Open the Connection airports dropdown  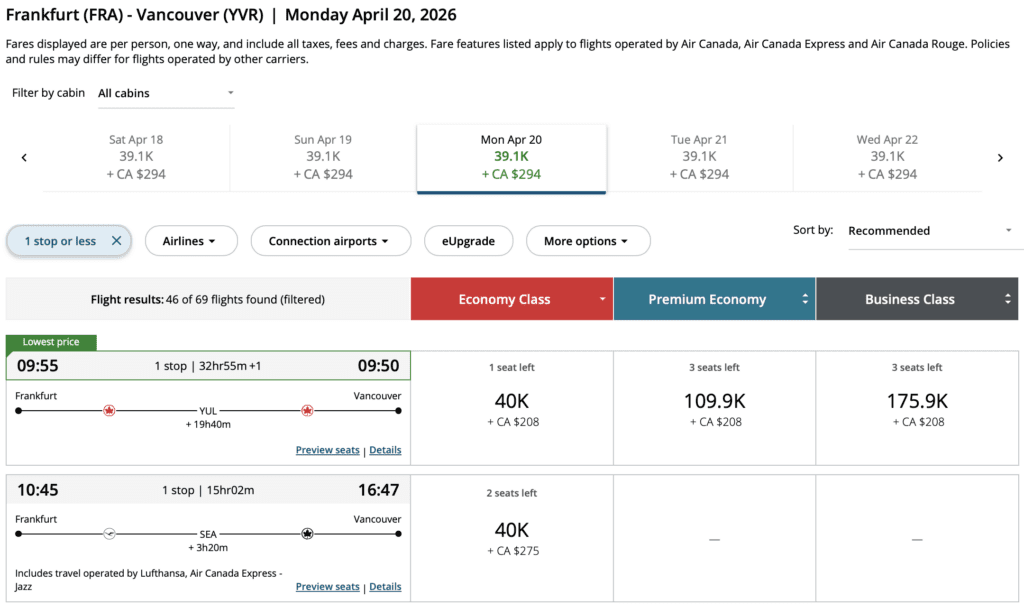pos(331,241)
